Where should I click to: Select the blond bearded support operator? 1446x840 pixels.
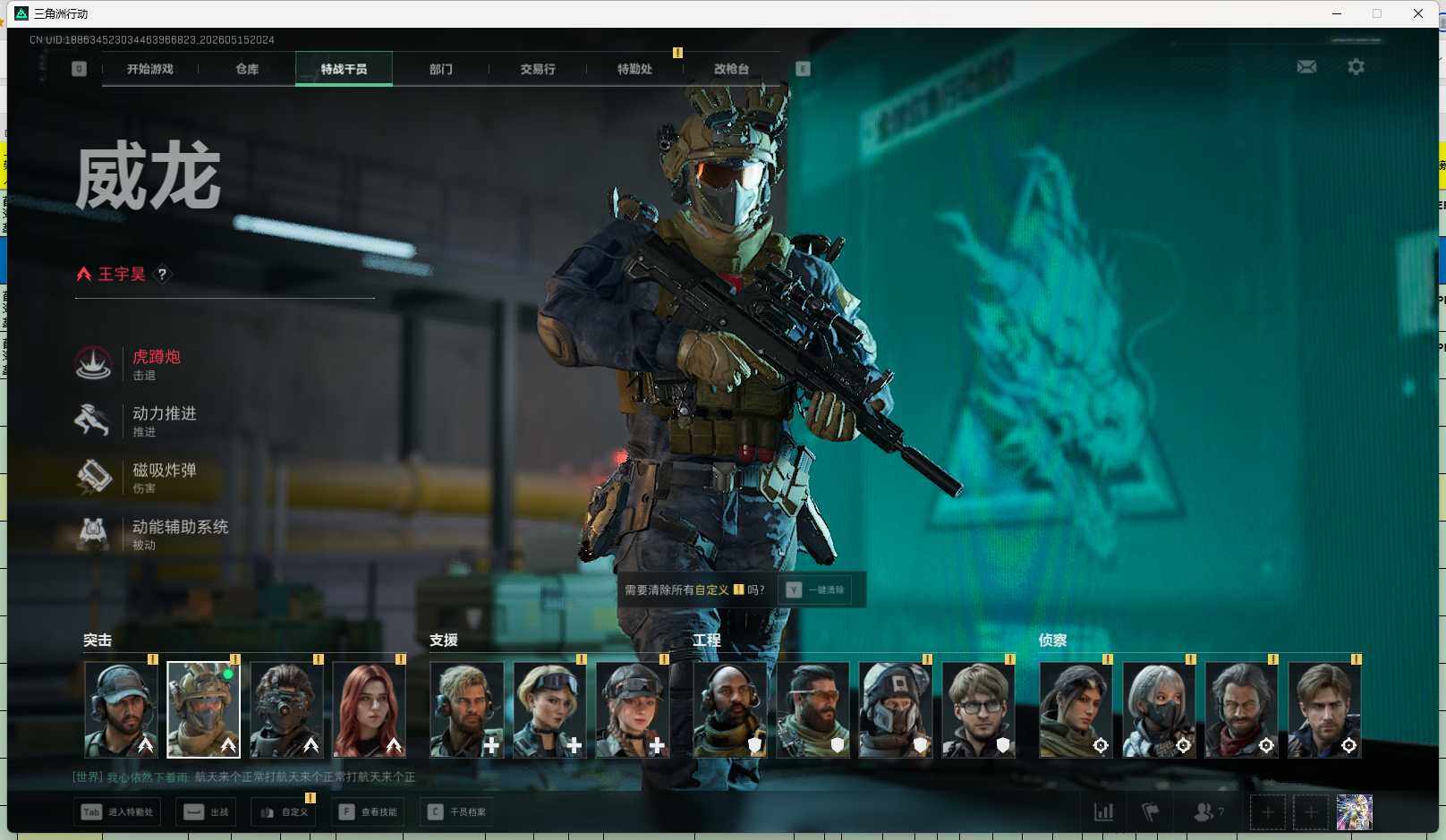(x=467, y=709)
